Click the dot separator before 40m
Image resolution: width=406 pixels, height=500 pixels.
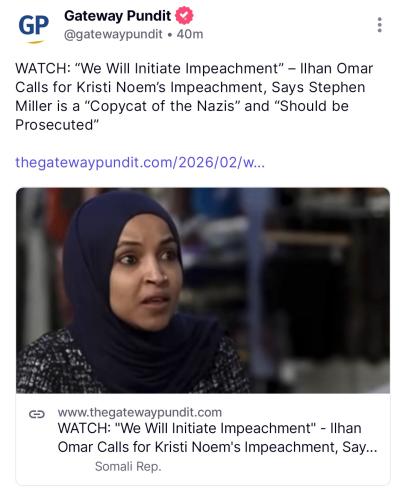point(170,34)
